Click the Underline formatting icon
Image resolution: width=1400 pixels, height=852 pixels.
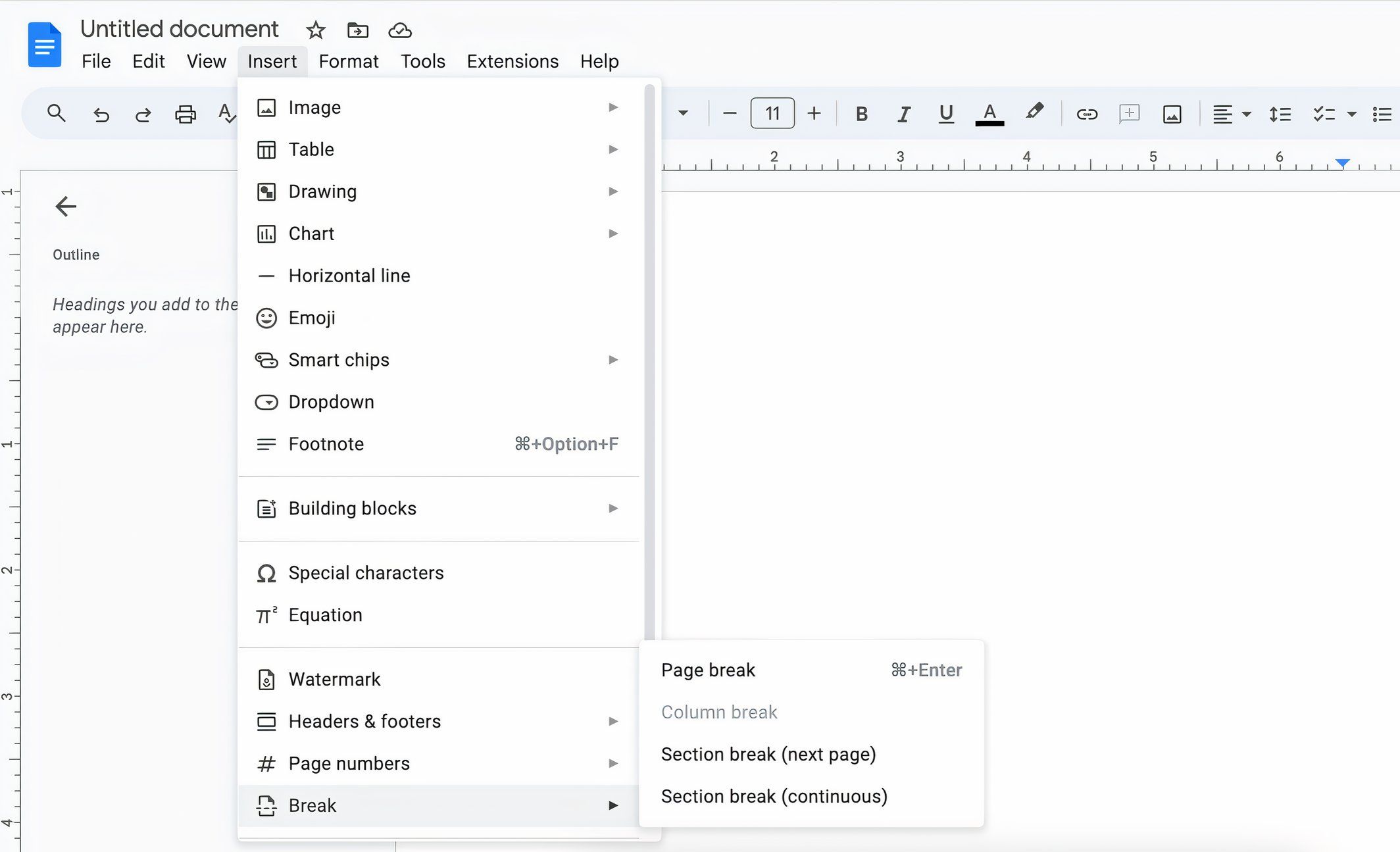point(945,113)
